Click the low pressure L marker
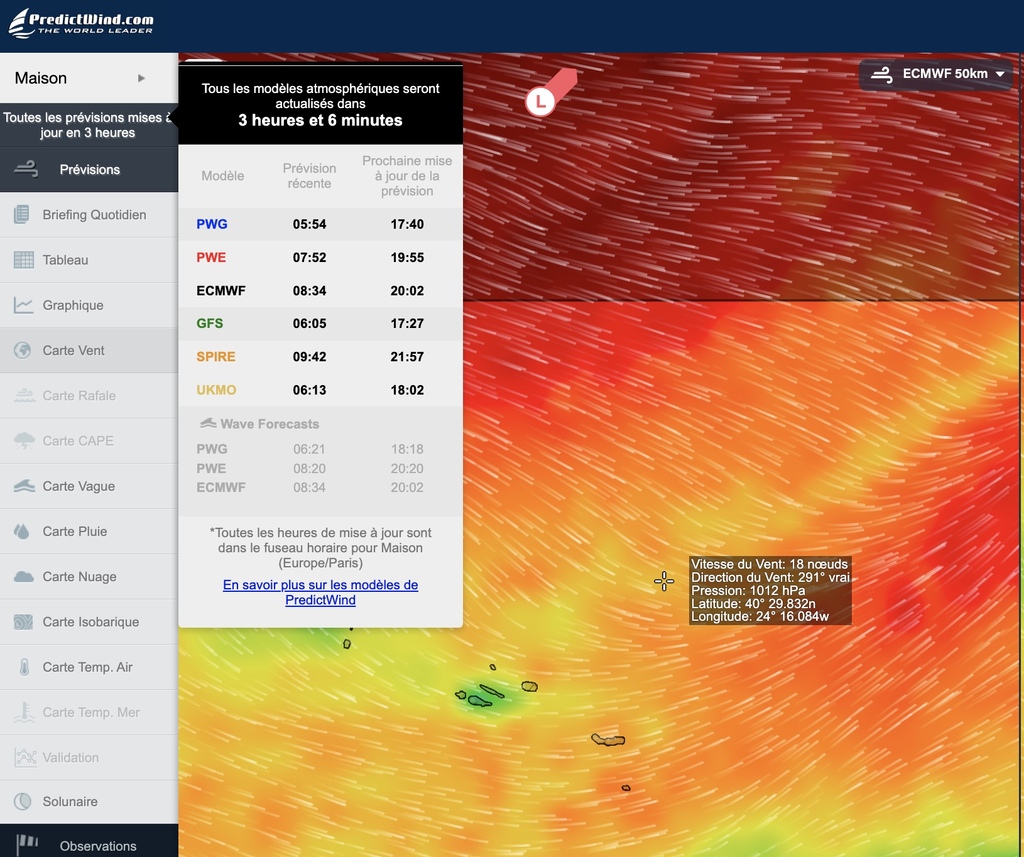 [x=540, y=101]
